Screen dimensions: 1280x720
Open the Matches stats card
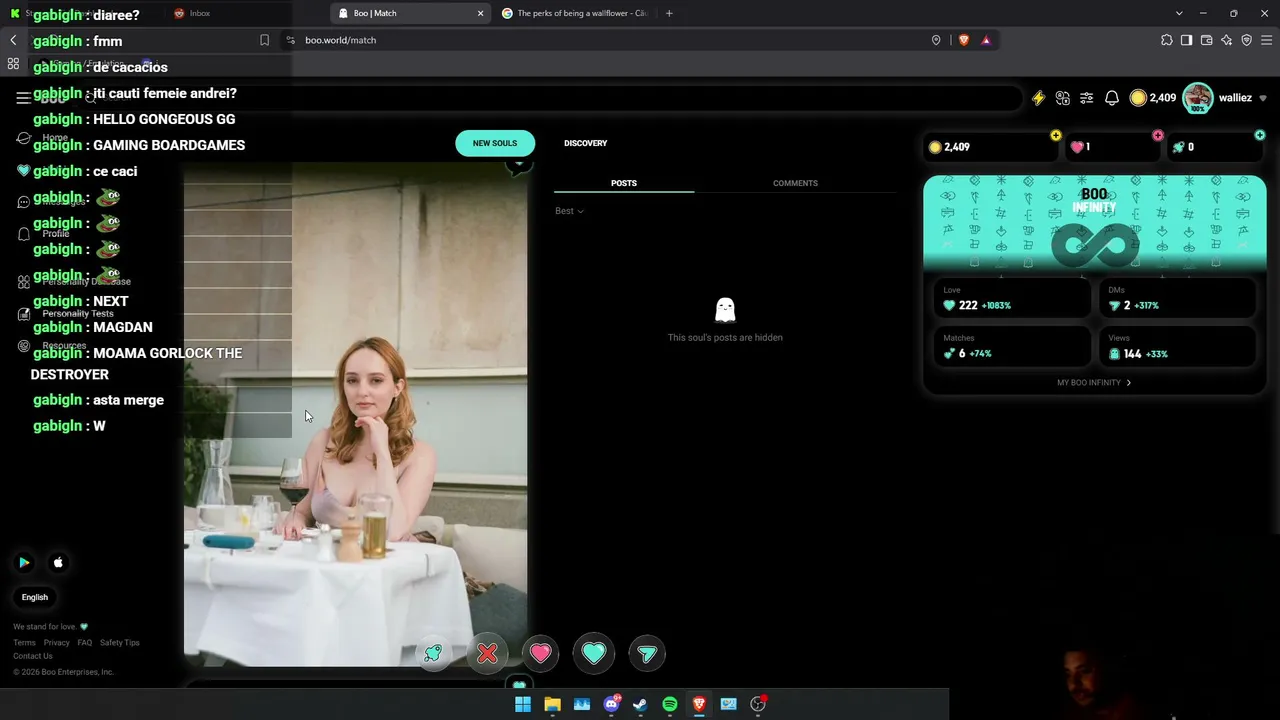click(1010, 346)
